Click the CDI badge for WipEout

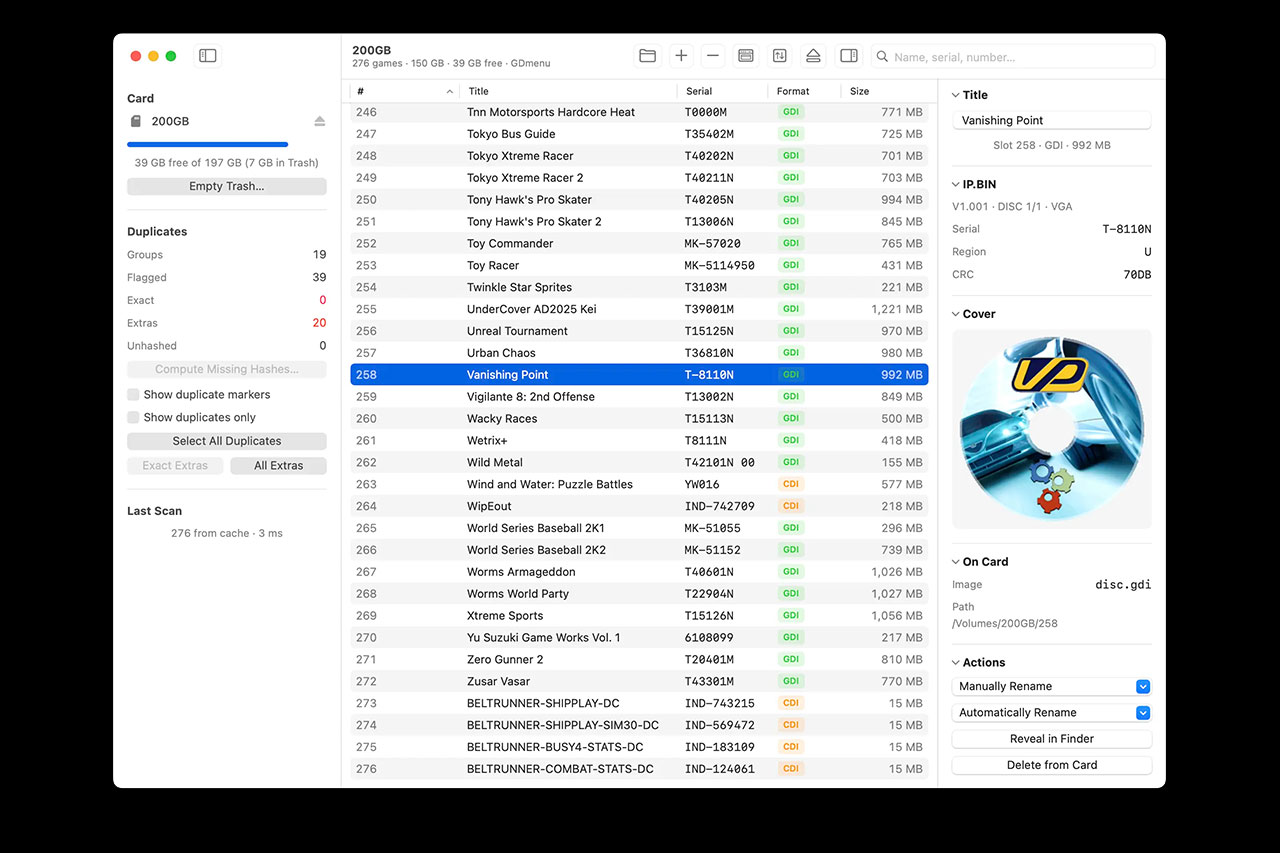tap(791, 506)
